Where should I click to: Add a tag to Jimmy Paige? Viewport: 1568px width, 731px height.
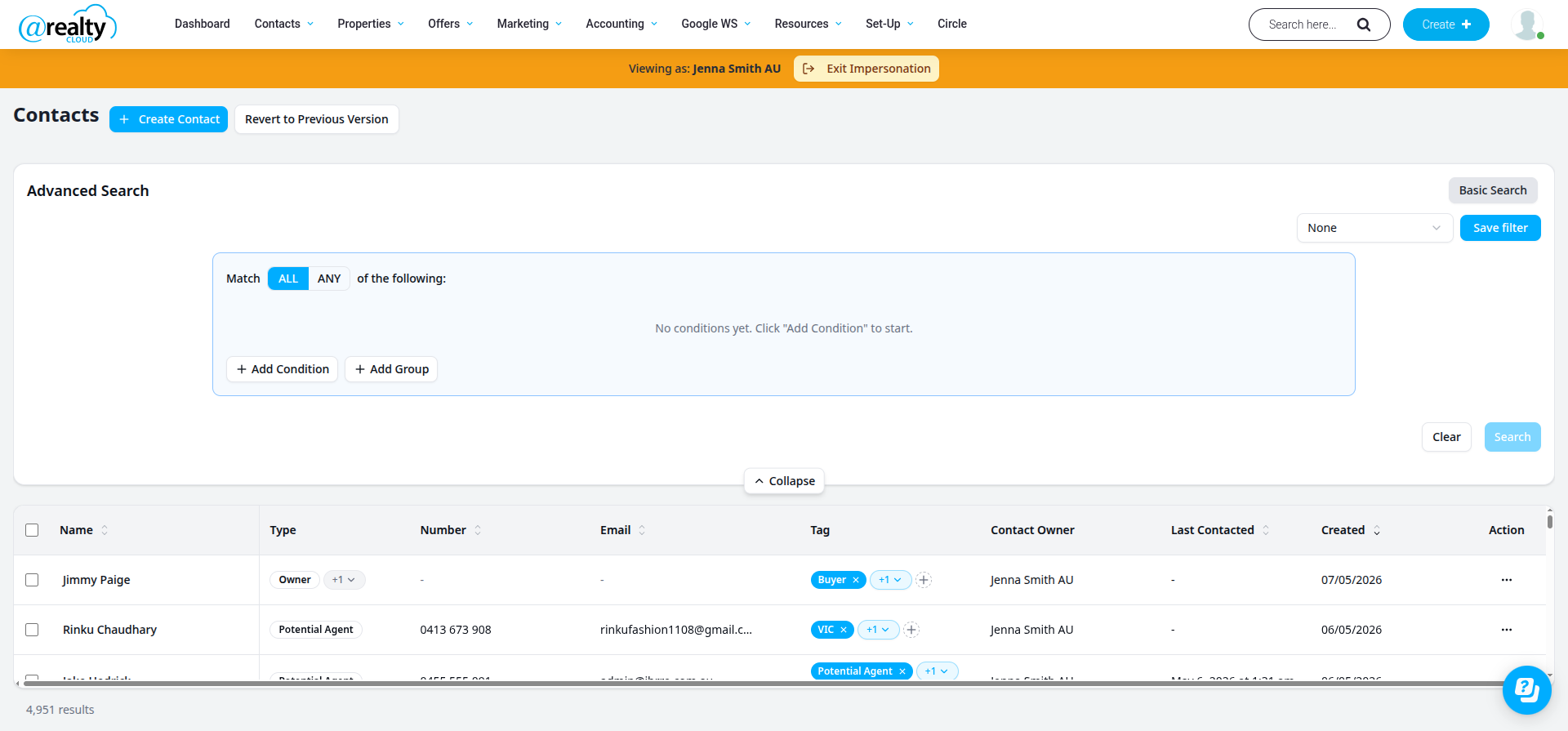click(x=924, y=580)
